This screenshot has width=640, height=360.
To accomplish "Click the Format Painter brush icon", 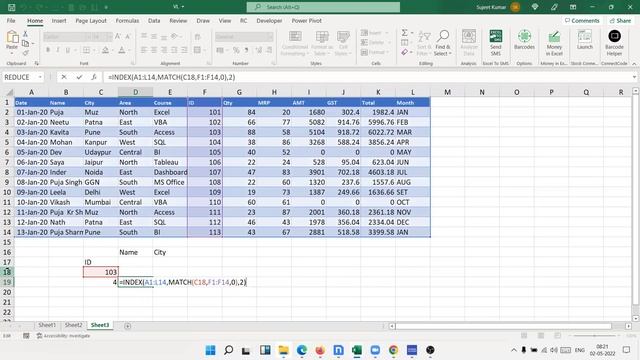I will (25, 52).
